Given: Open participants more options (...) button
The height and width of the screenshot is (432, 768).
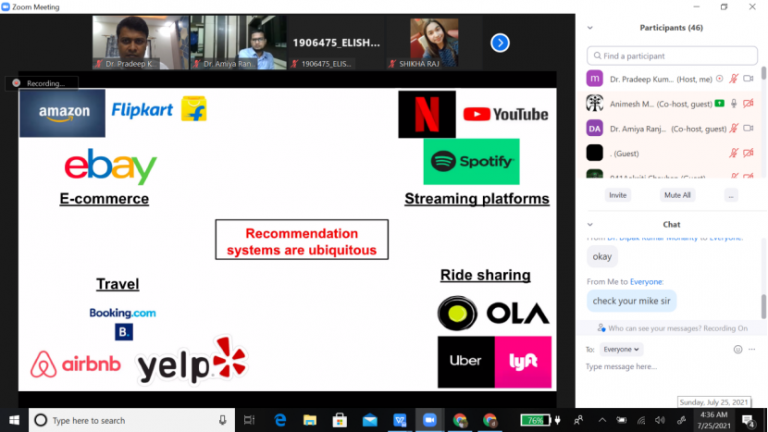Looking at the screenshot, I should (731, 195).
